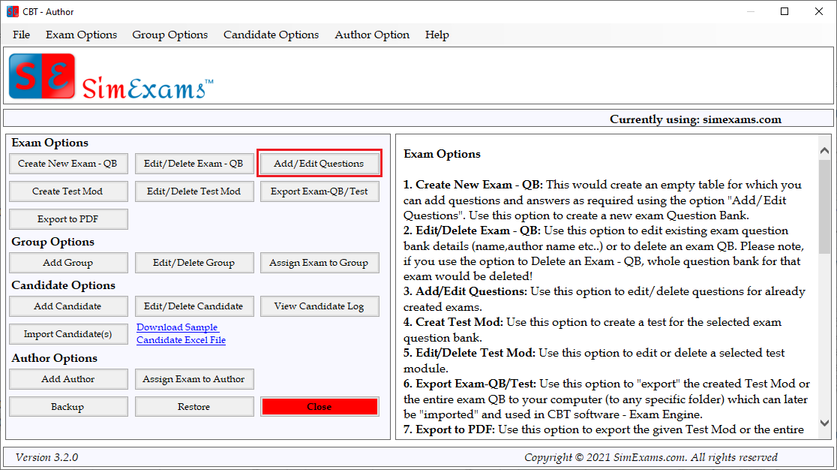Click Edit/Delete Group button
This screenshot has width=837, height=470.
194,263
